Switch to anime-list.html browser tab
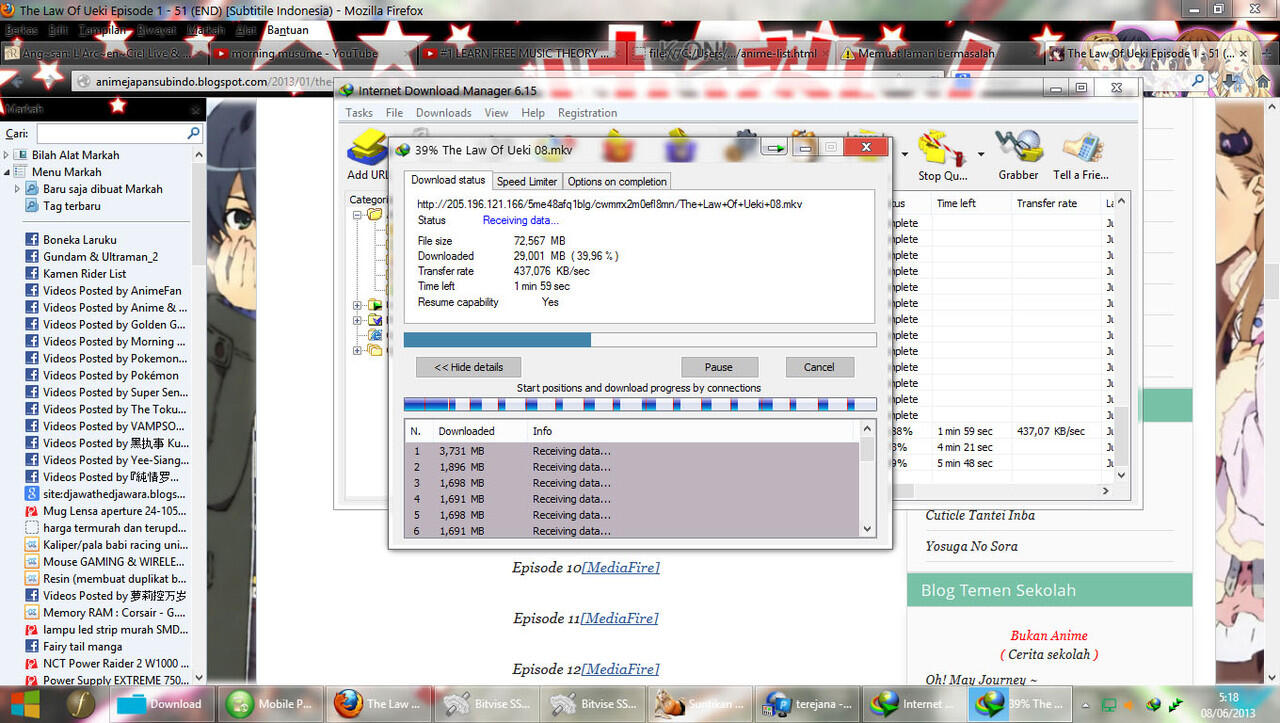The height and width of the screenshot is (723, 1280). pos(732,54)
